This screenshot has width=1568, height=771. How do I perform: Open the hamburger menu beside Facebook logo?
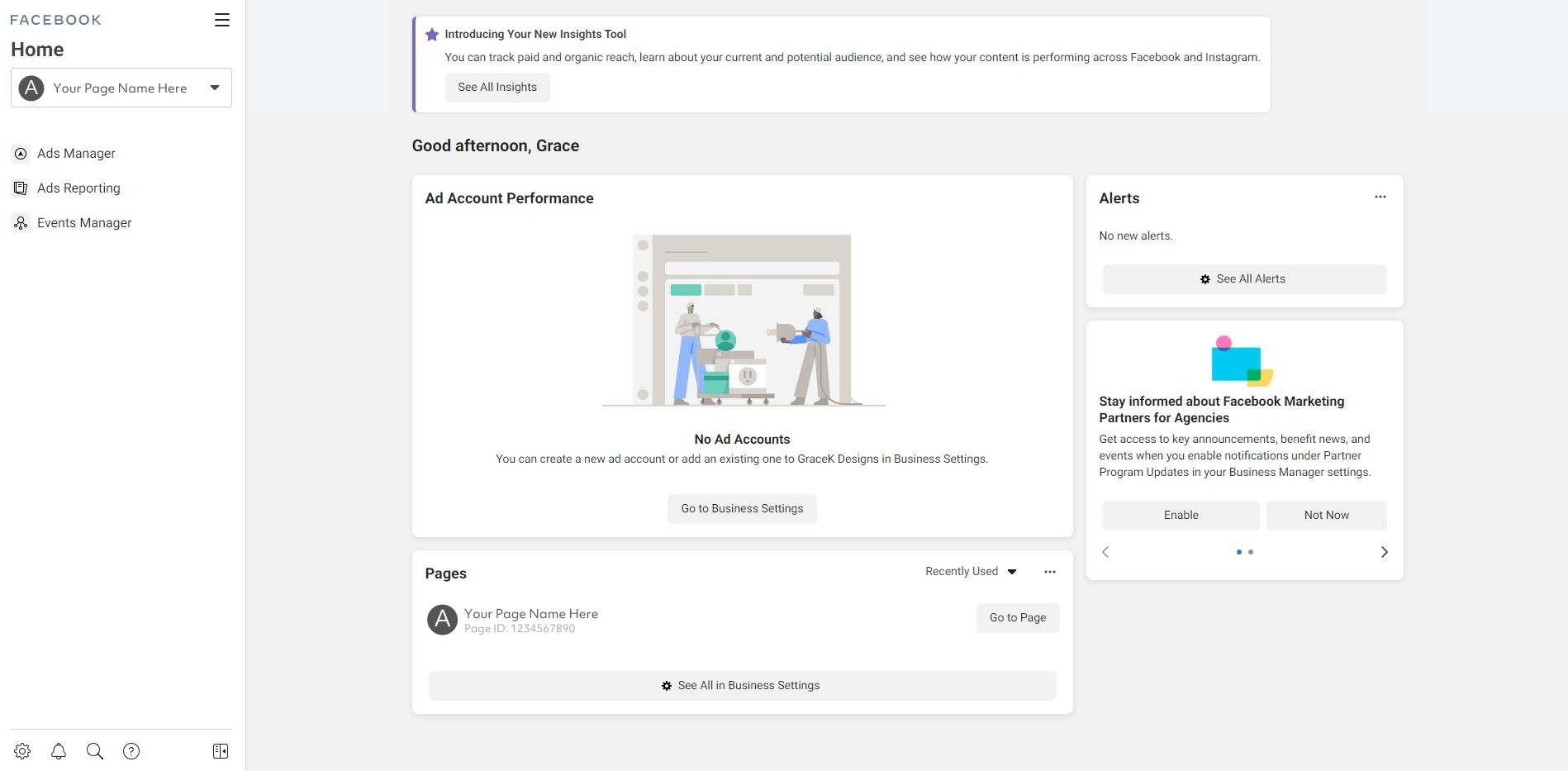(222, 20)
